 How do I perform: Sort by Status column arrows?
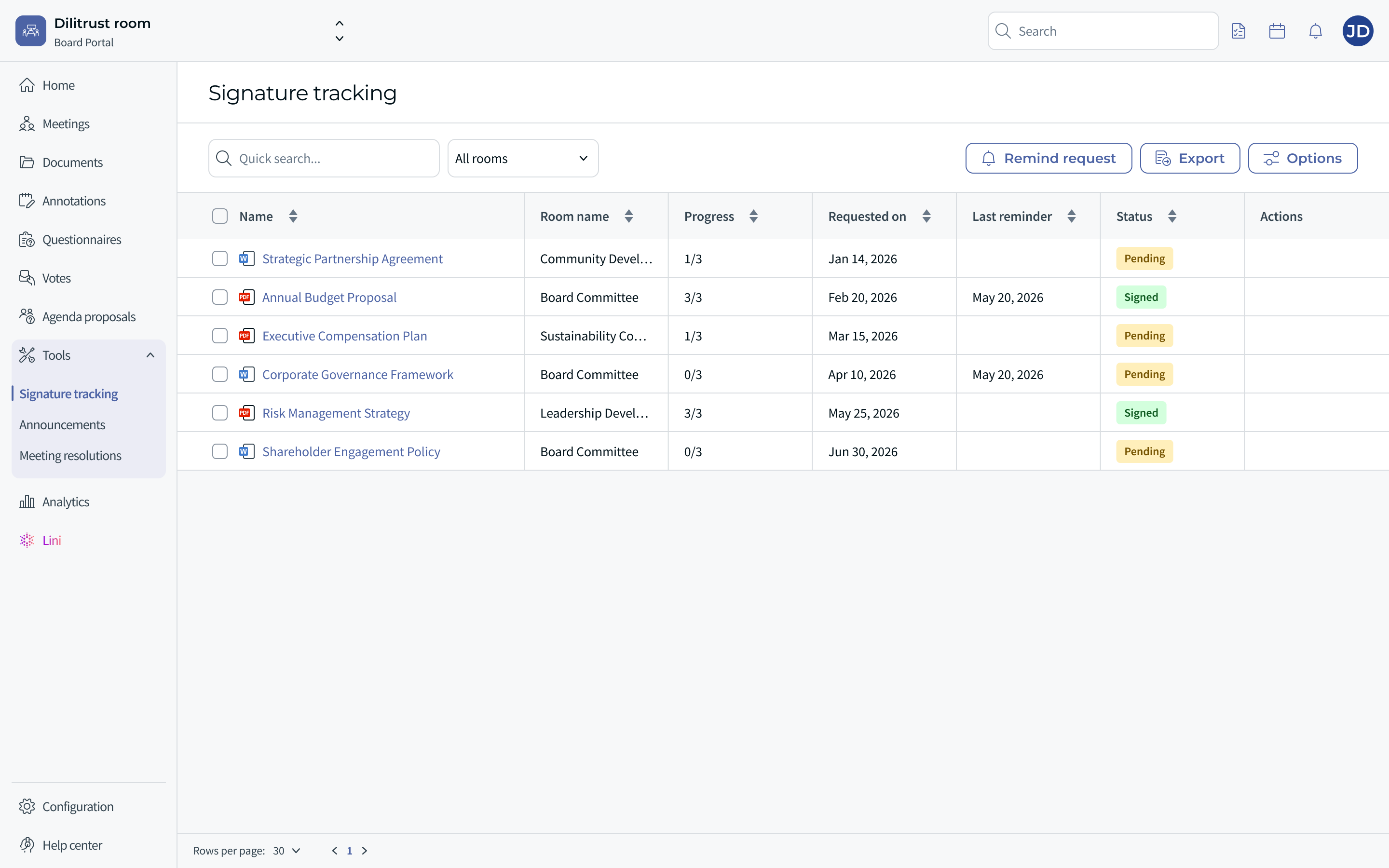[1172, 217]
